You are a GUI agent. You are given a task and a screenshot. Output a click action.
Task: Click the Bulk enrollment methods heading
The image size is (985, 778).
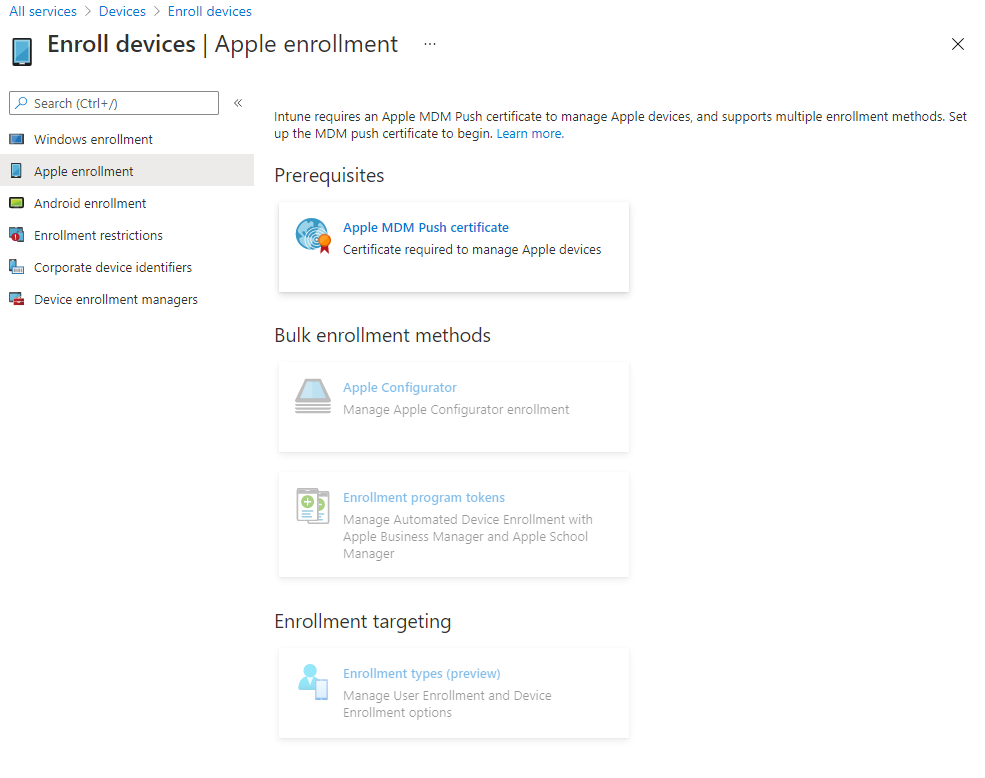(383, 335)
